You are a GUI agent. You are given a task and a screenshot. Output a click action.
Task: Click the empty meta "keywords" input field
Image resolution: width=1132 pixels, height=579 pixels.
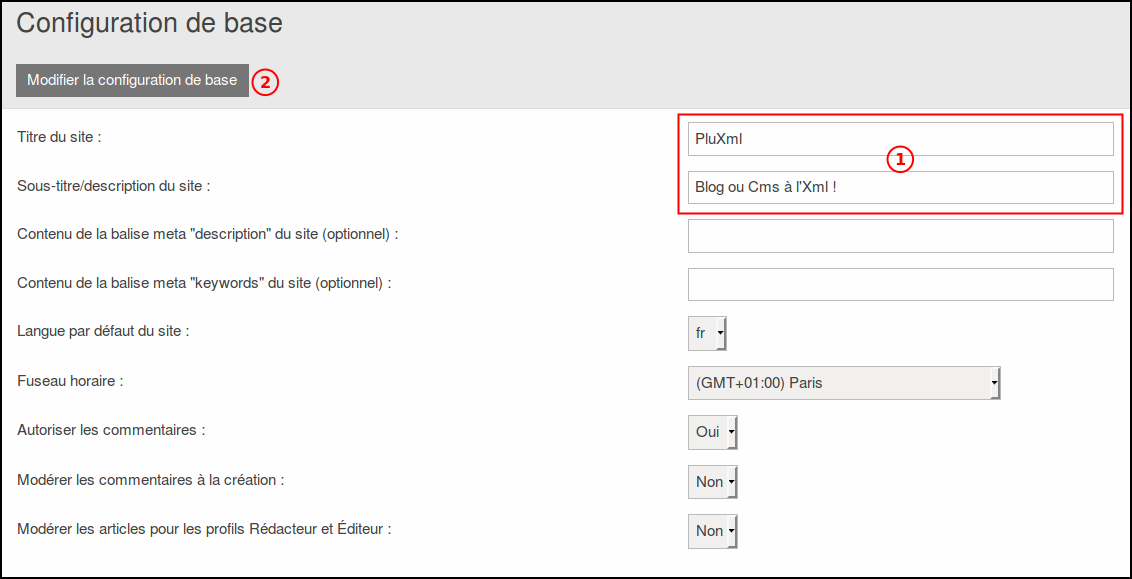point(900,284)
